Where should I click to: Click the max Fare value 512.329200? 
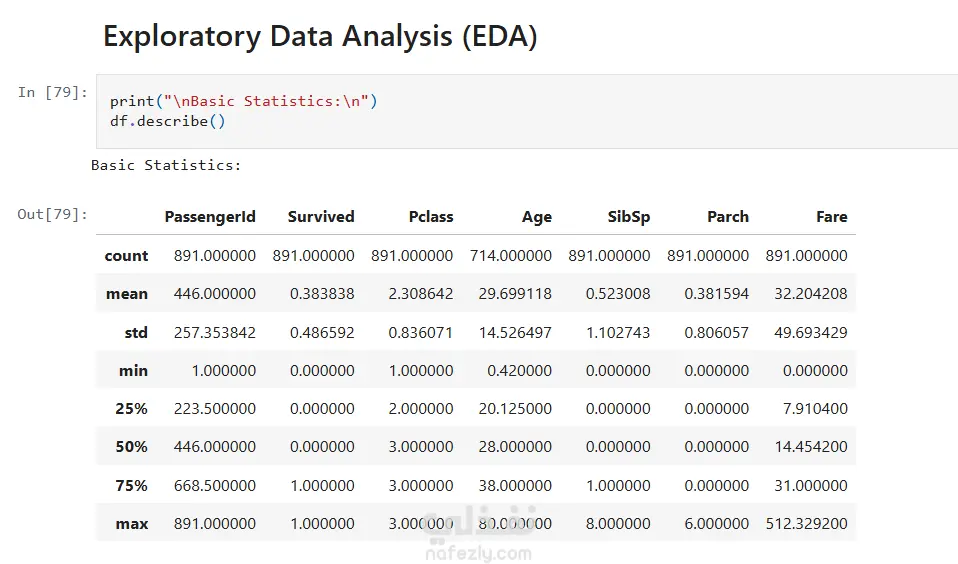807,524
